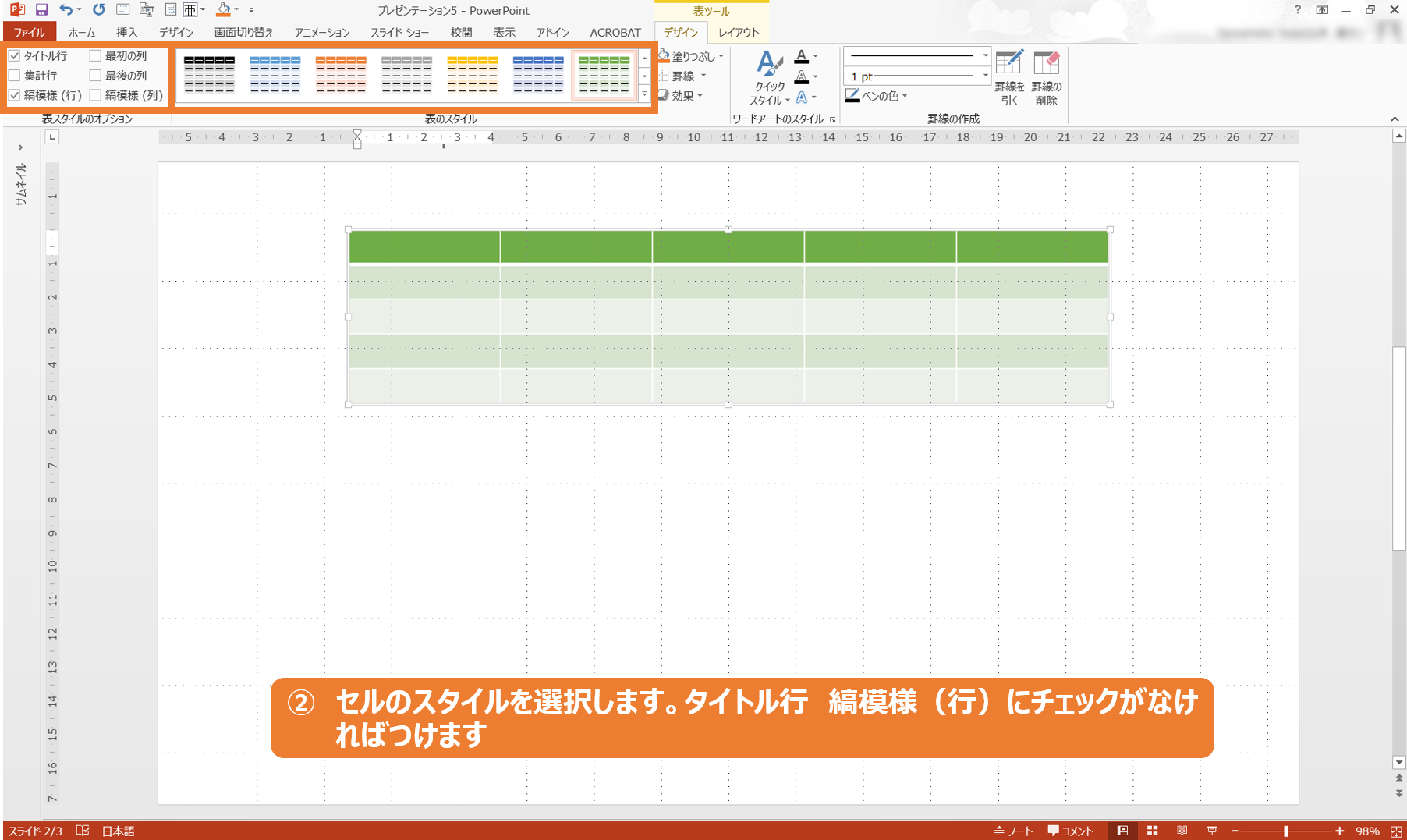The image size is (1407, 840).
Task: Click the text outline A icon
Action: point(801,77)
